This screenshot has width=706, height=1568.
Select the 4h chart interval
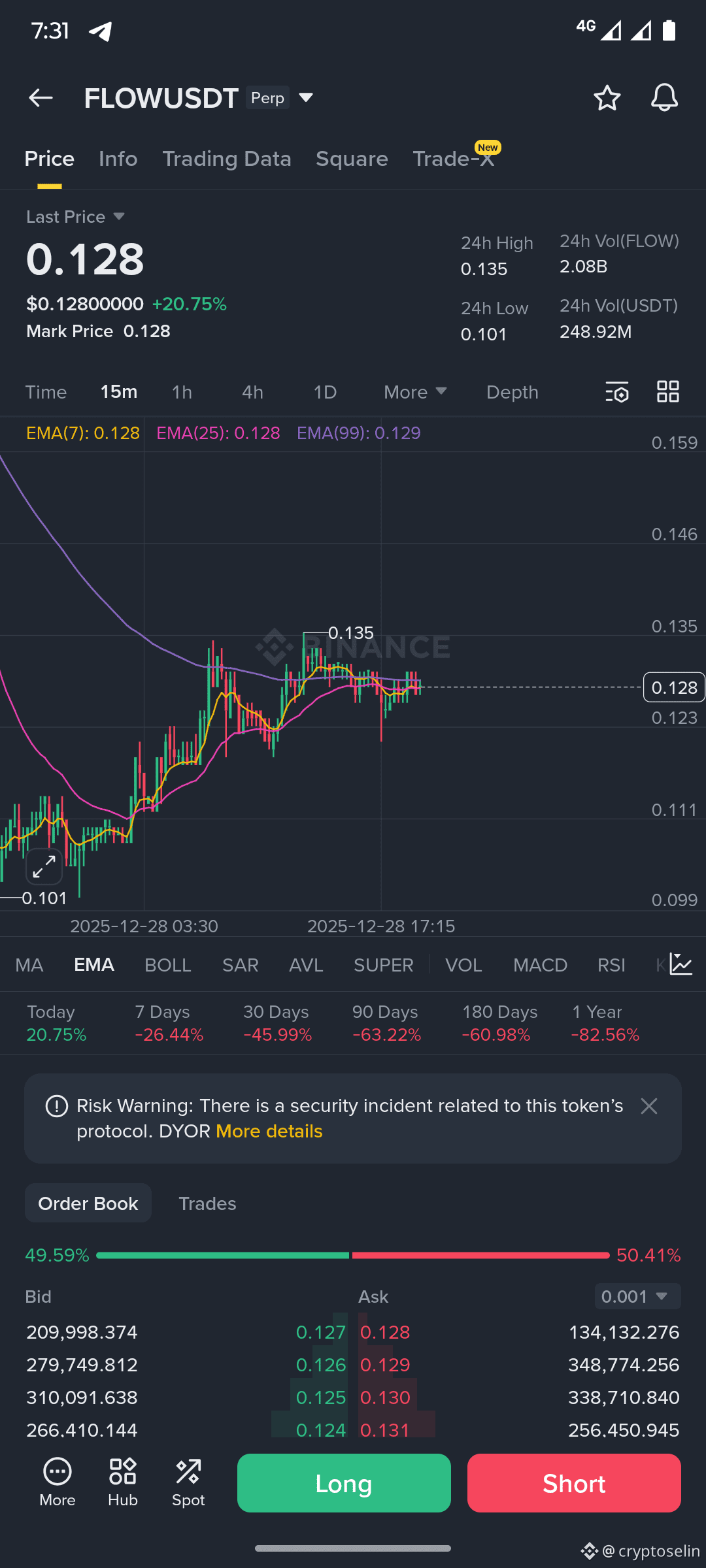point(252,392)
